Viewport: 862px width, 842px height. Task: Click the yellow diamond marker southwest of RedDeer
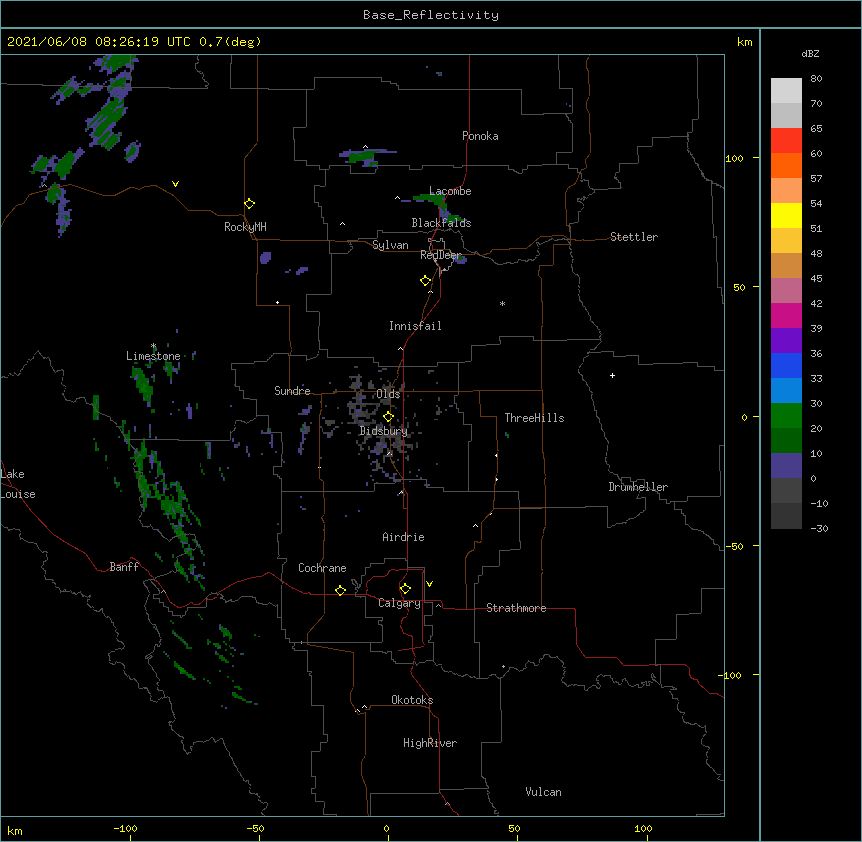tap(426, 281)
